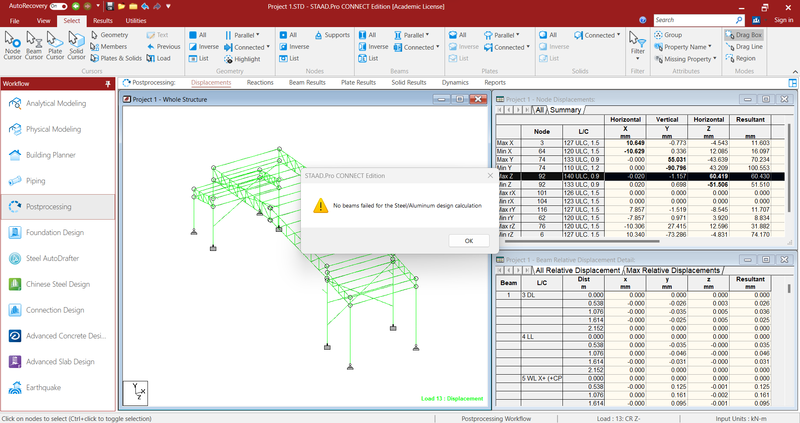Viewport: 800px width, 423px height.
Task: Activate Drag Box mode
Action: pos(743,35)
